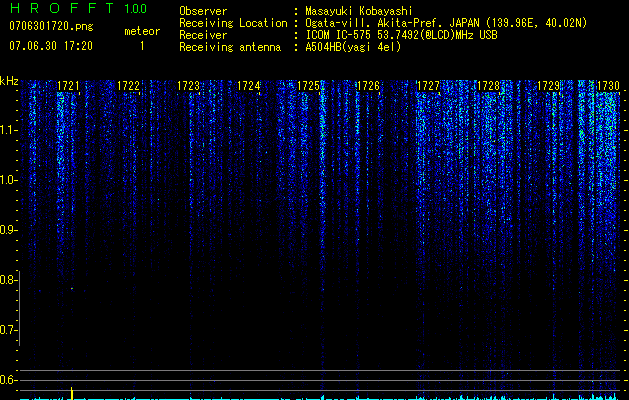This screenshot has width=629, height=400.
Task: Click the 1722 time marker
Action: (128, 86)
